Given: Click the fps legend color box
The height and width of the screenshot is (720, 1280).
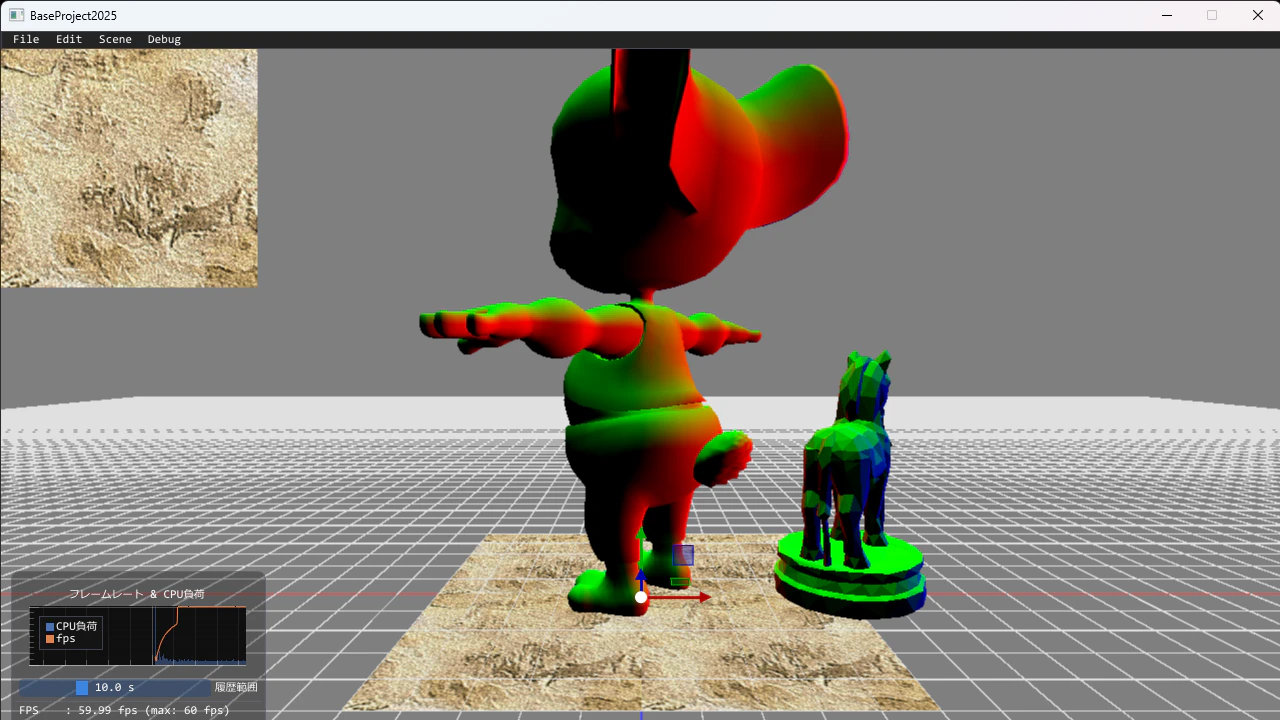Looking at the screenshot, I should coord(50,638).
